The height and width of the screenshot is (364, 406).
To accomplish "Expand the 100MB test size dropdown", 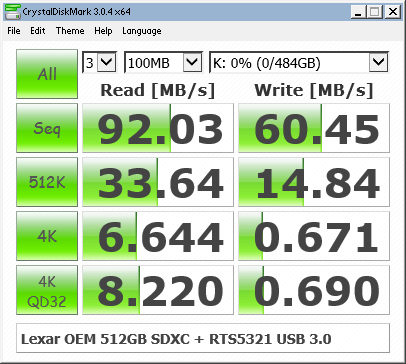I will pos(192,62).
